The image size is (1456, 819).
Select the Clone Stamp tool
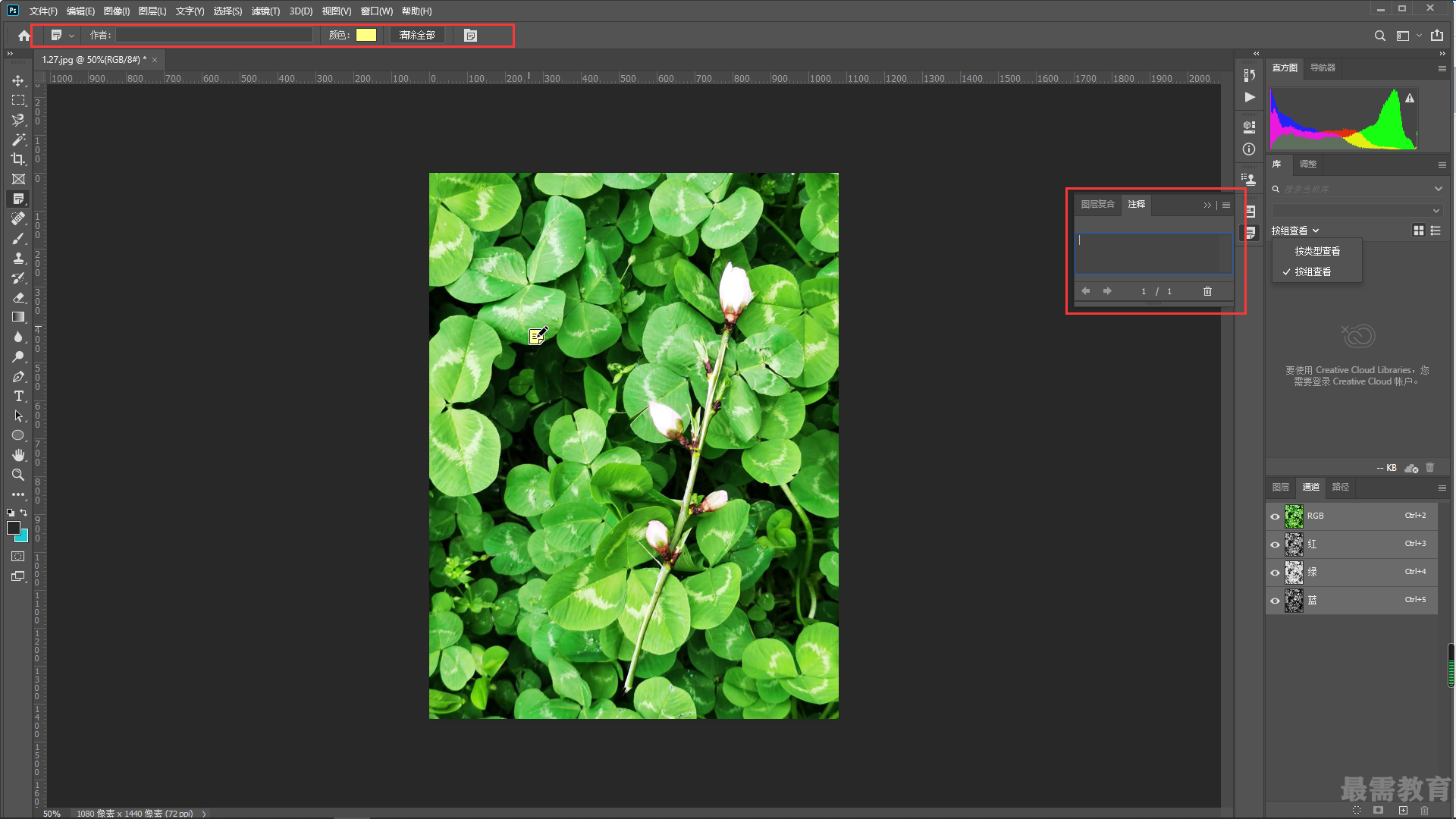point(18,258)
